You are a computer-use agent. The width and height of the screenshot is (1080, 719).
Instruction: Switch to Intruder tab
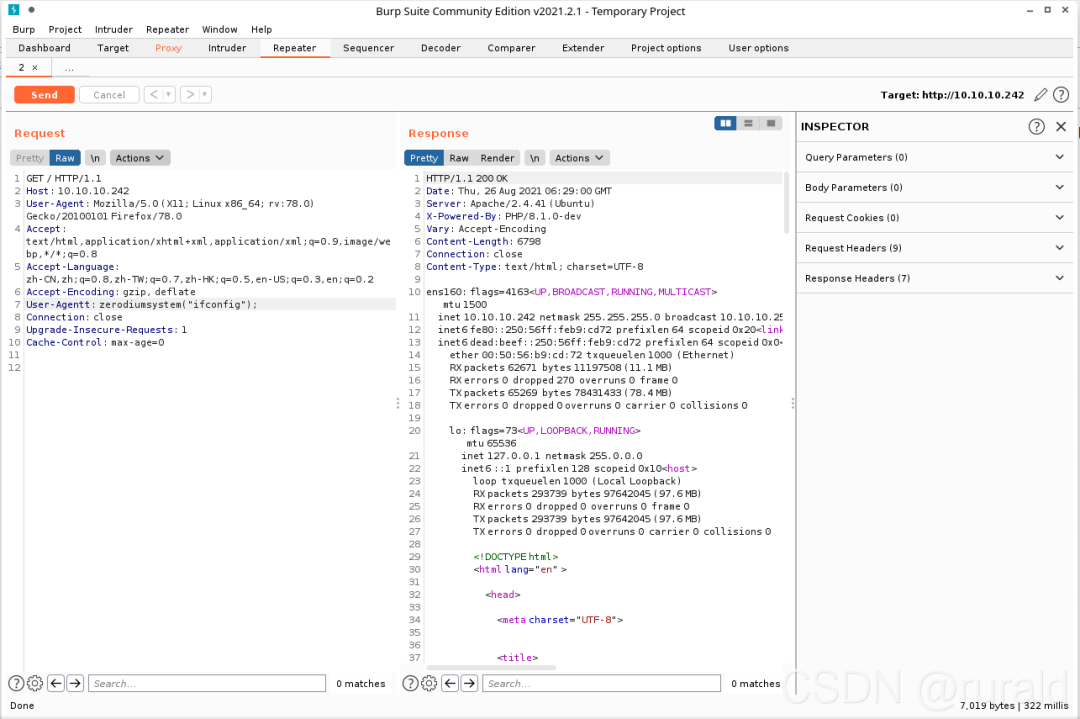tap(227, 48)
